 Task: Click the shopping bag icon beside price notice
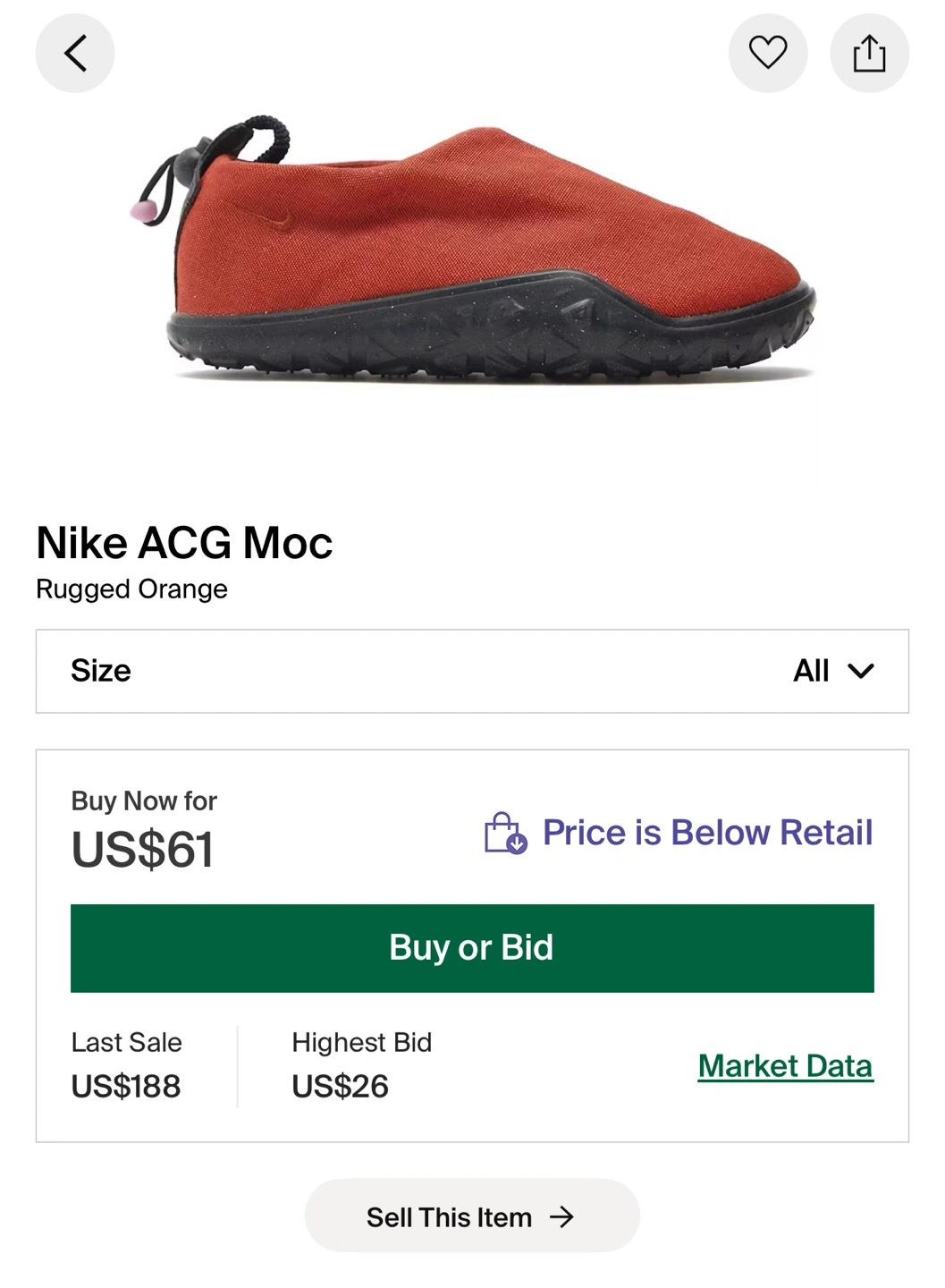tap(505, 833)
